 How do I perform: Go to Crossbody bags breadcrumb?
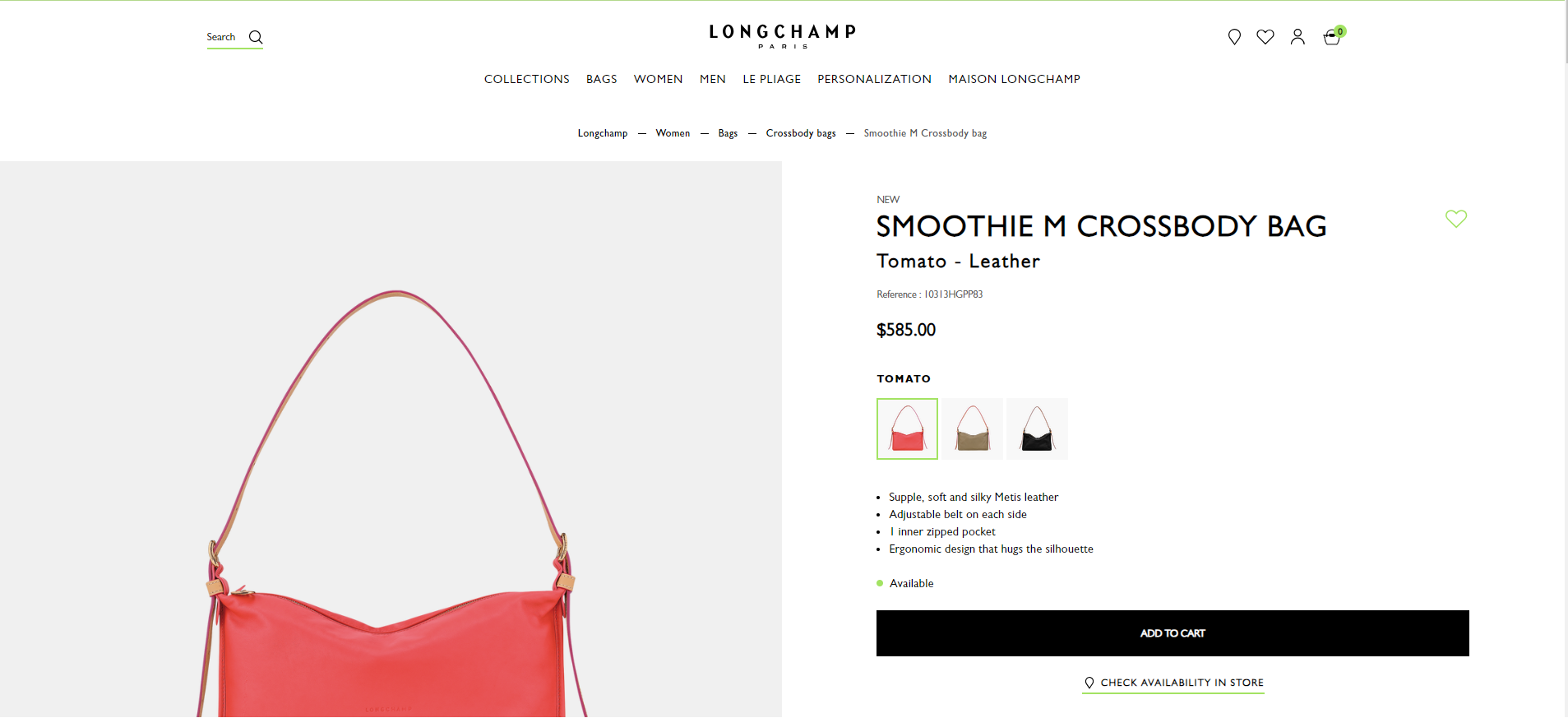[801, 133]
